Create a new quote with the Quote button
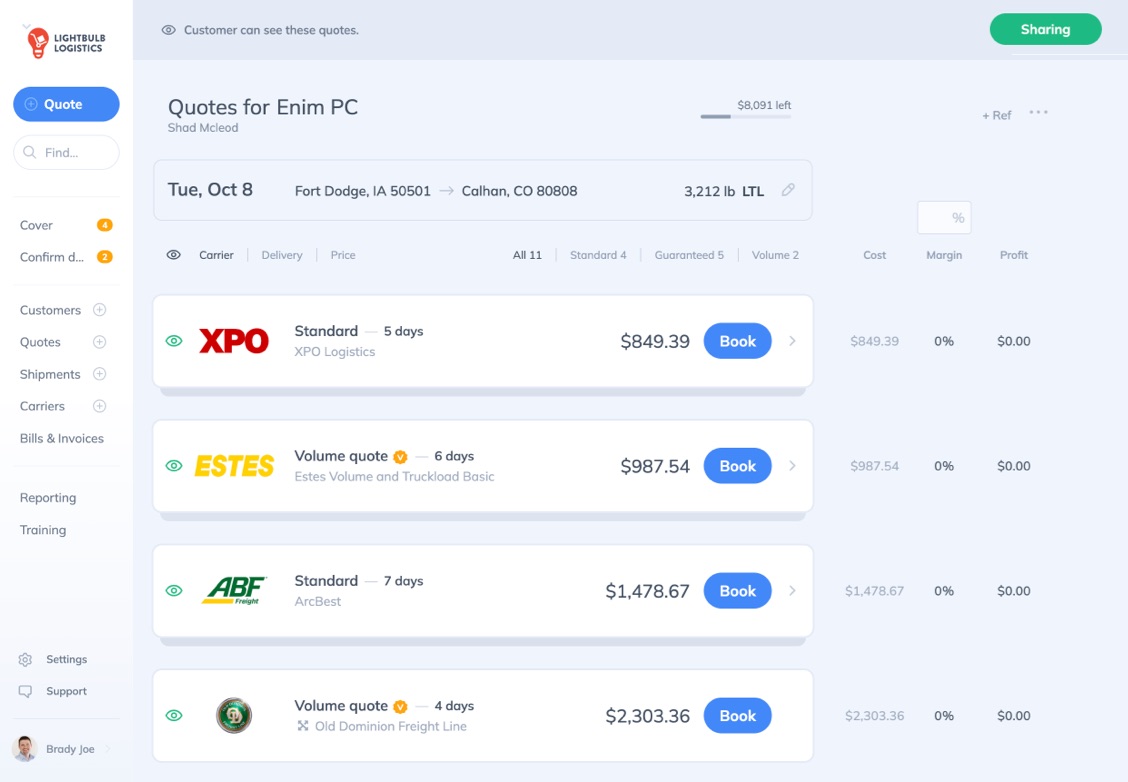1128x782 pixels. click(x=66, y=104)
